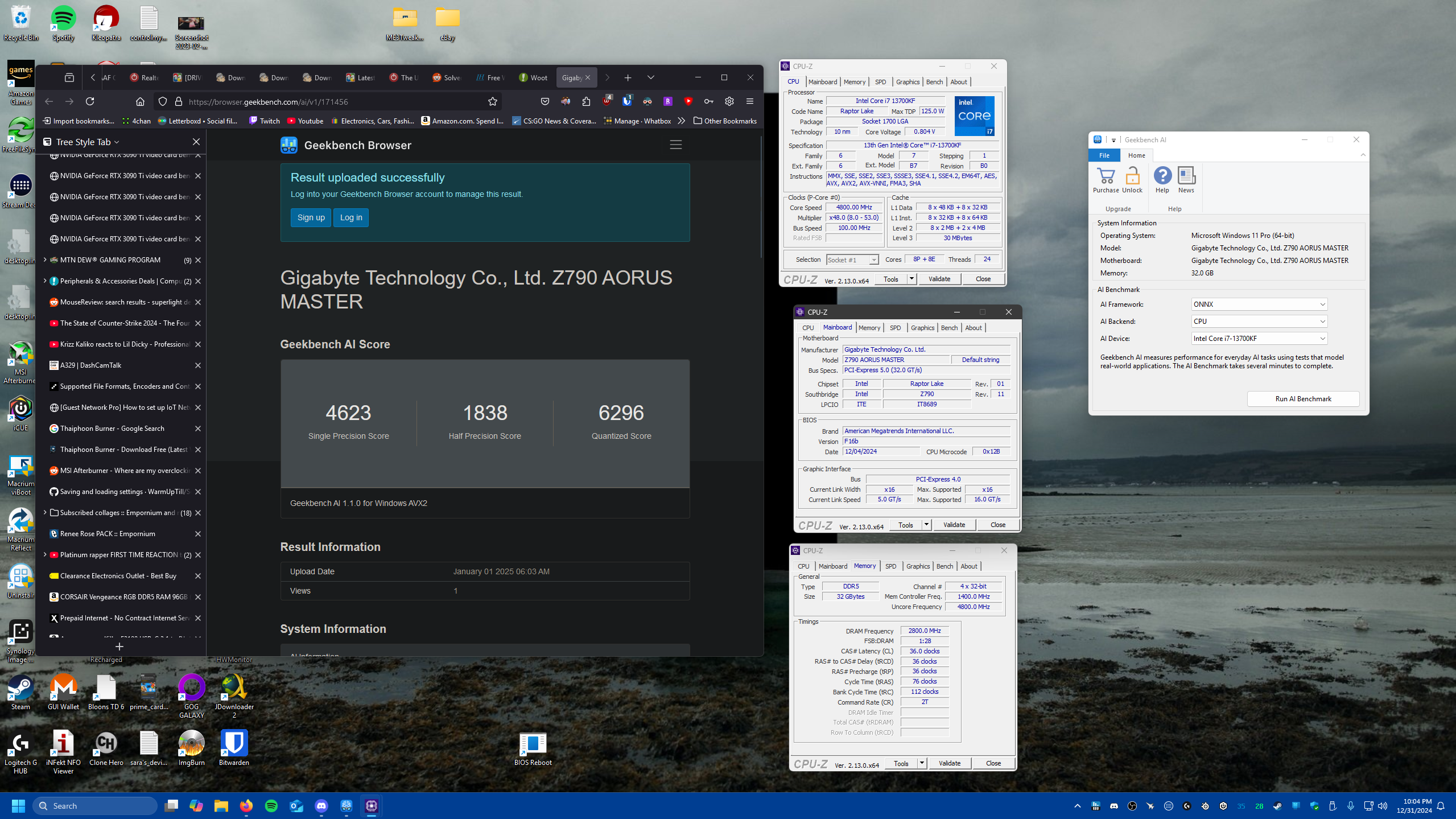The width and height of the screenshot is (1456, 819).
Task: Select the A329 | DashCamTalk sidebar tab
Action: 119,365
